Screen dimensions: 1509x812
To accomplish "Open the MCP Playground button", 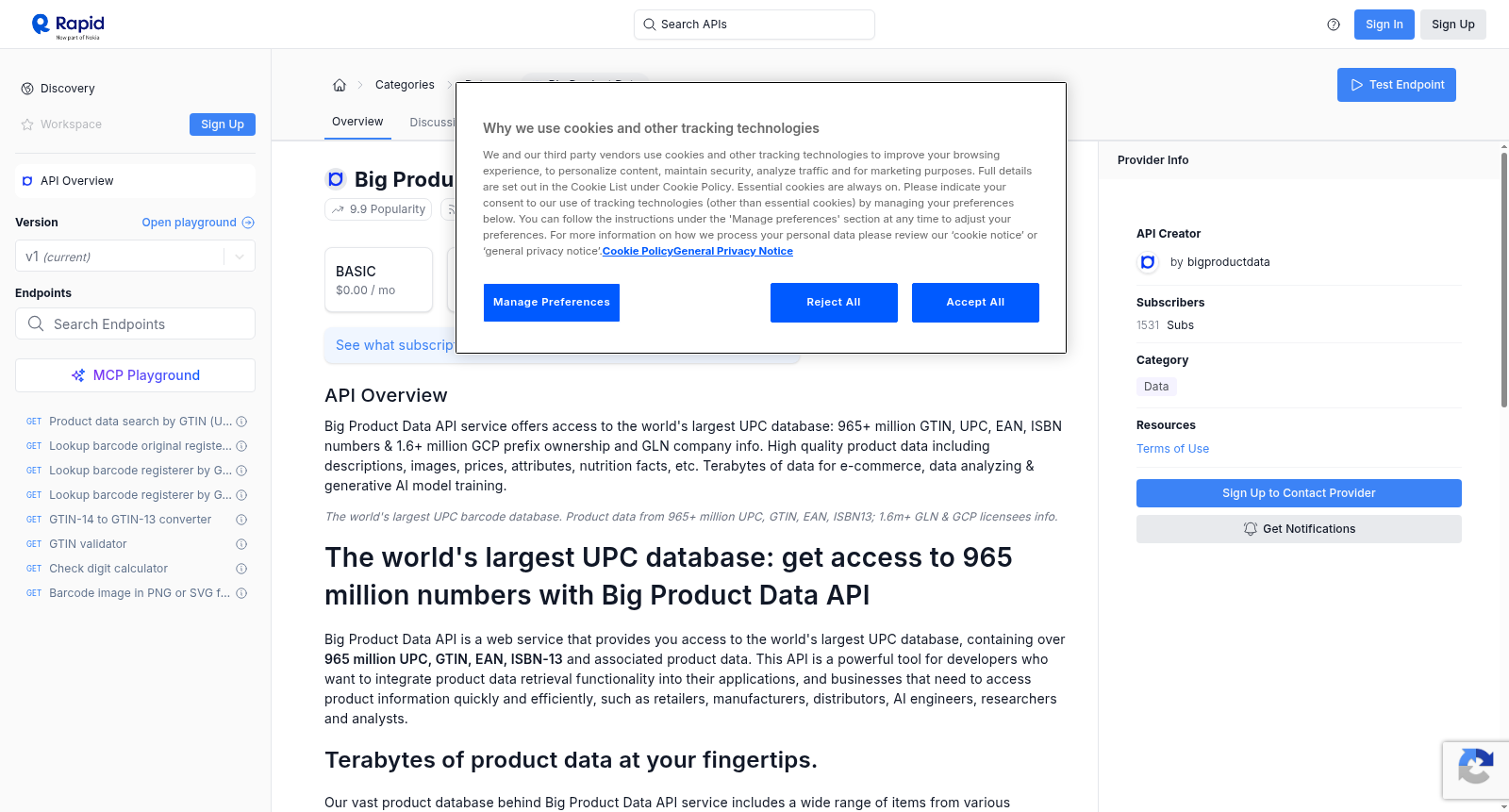I will [135, 375].
